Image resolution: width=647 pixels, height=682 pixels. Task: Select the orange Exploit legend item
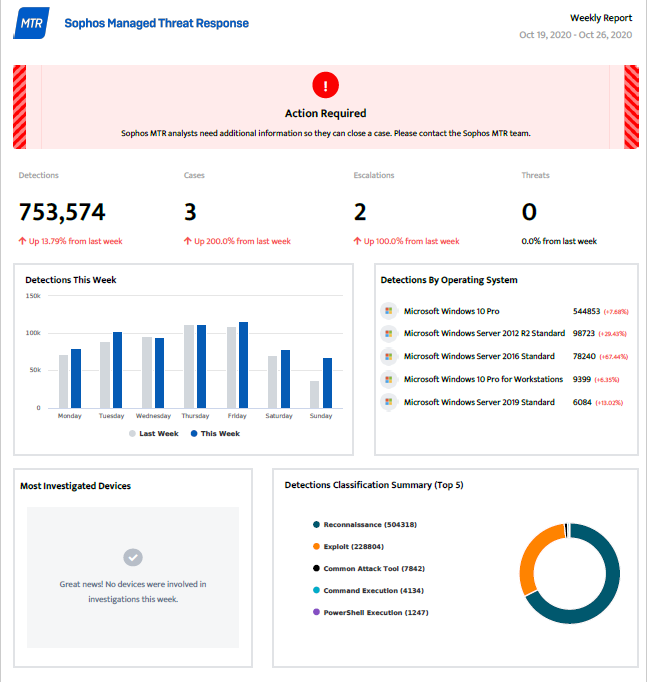point(350,546)
